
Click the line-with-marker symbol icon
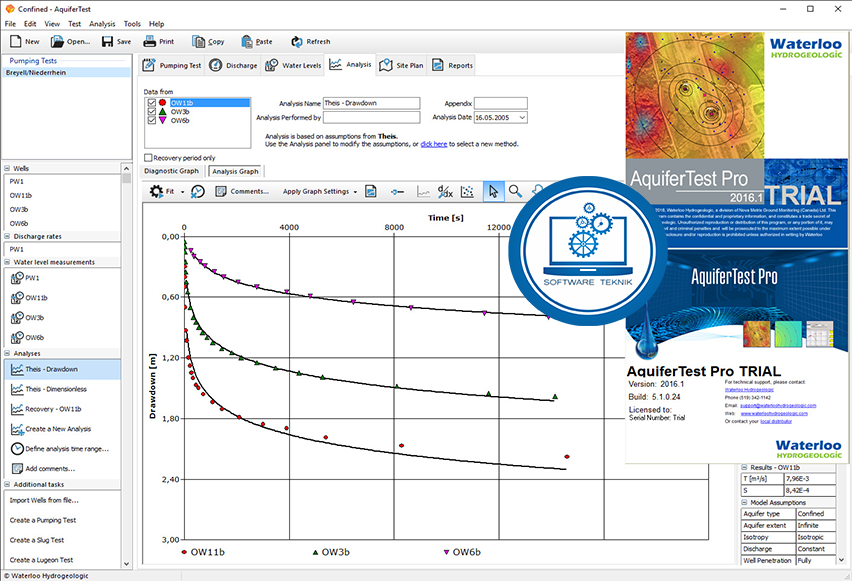397,192
